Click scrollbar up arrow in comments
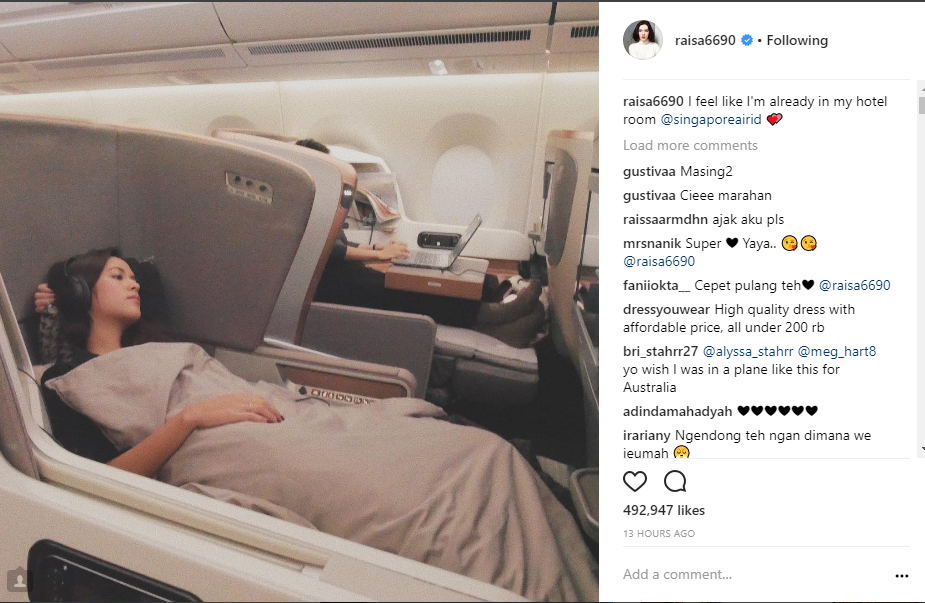This screenshot has width=925, height=603. point(921,87)
